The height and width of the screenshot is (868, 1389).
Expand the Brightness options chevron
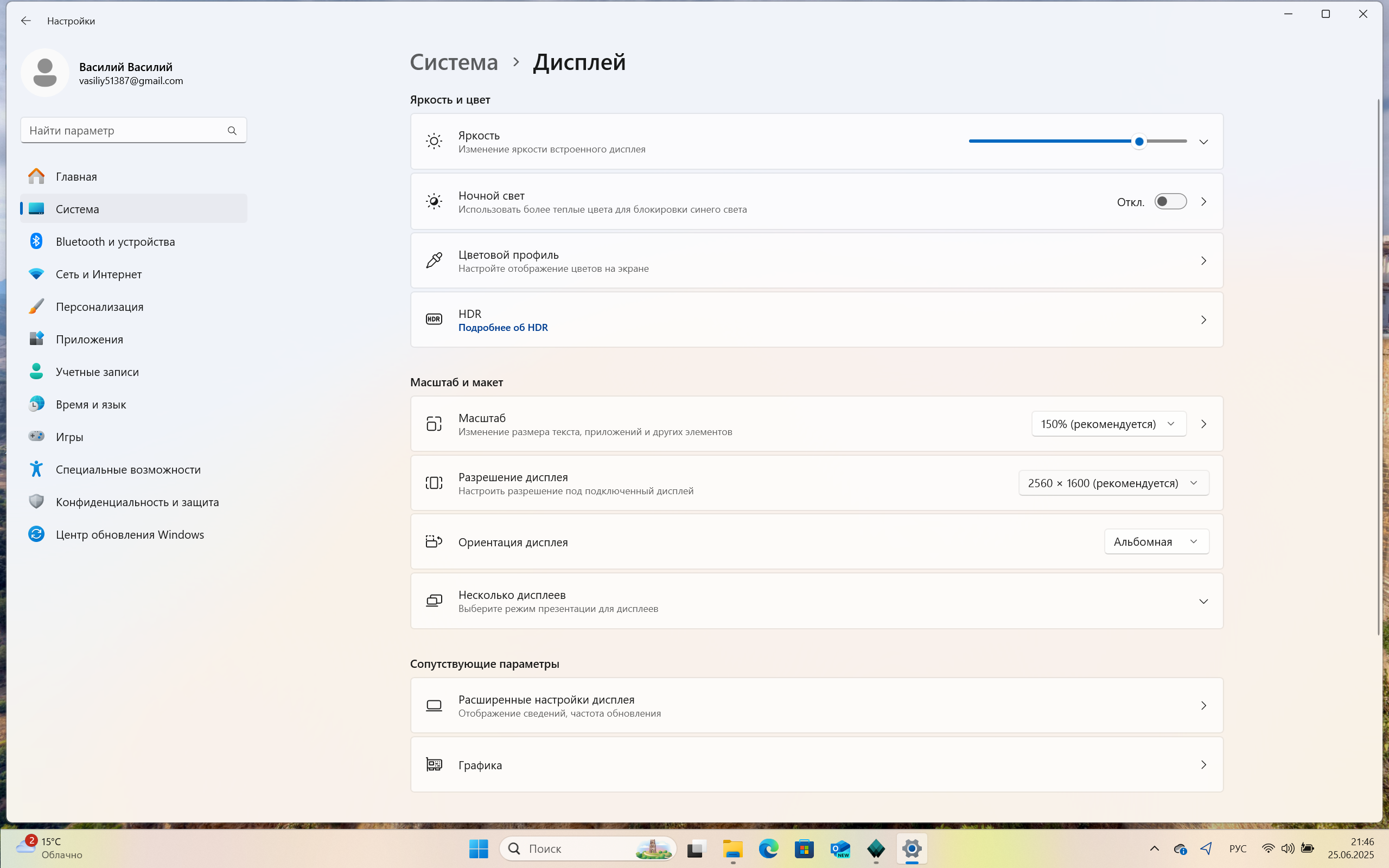1203,142
